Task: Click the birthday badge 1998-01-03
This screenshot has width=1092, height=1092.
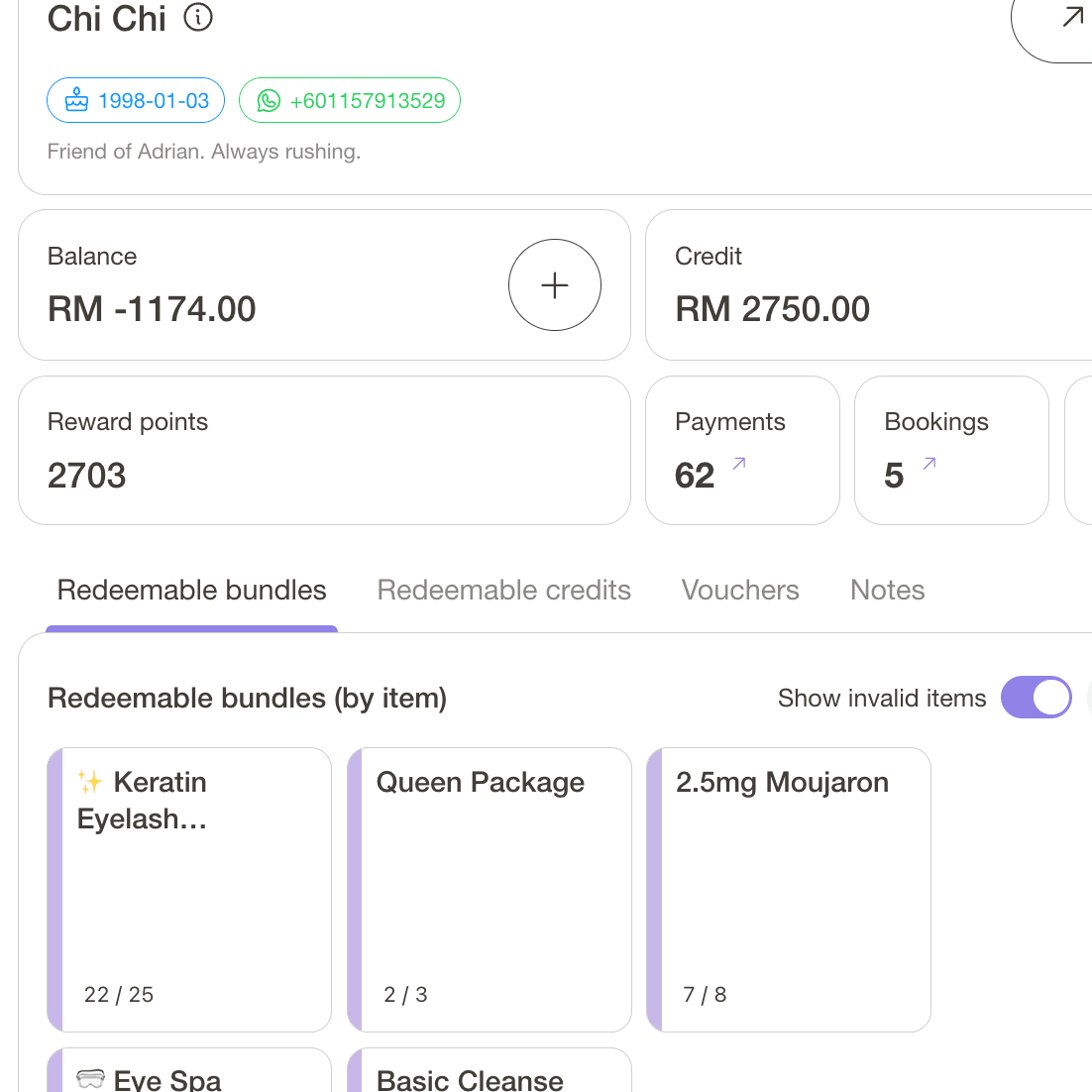Action: click(x=136, y=100)
